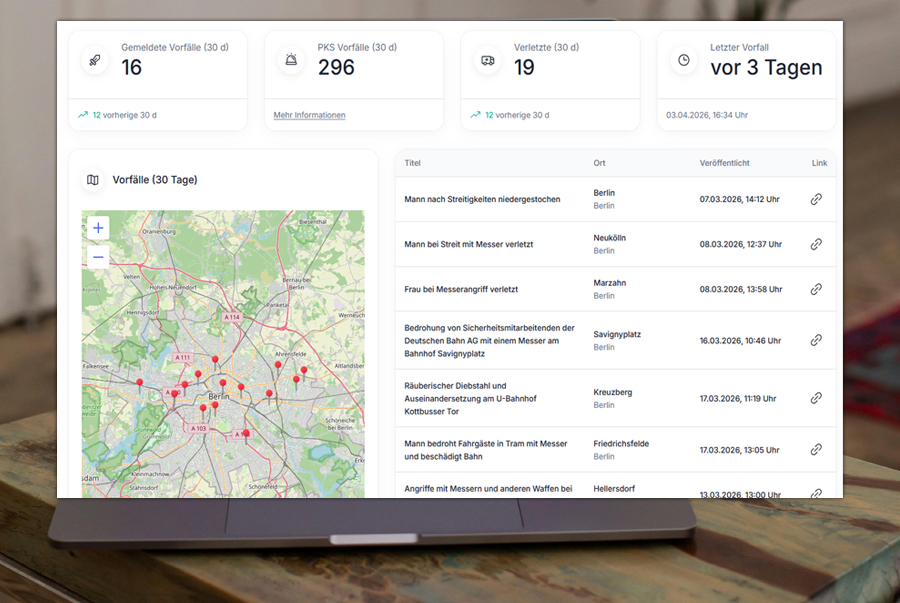Select the 'Ort' column header
The image size is (900, 603).
click(599, 163)
